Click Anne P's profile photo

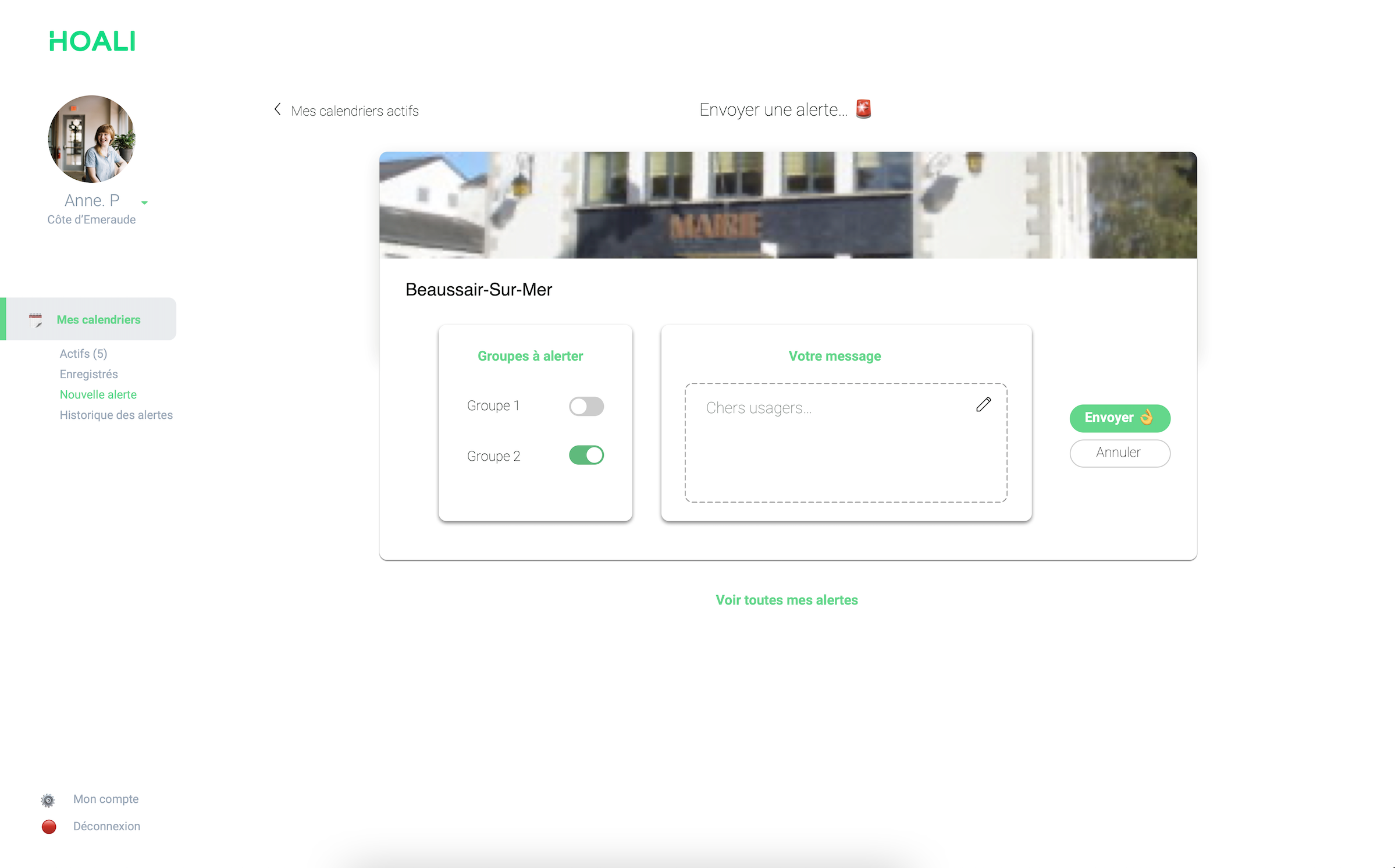(x=91, y=139)
